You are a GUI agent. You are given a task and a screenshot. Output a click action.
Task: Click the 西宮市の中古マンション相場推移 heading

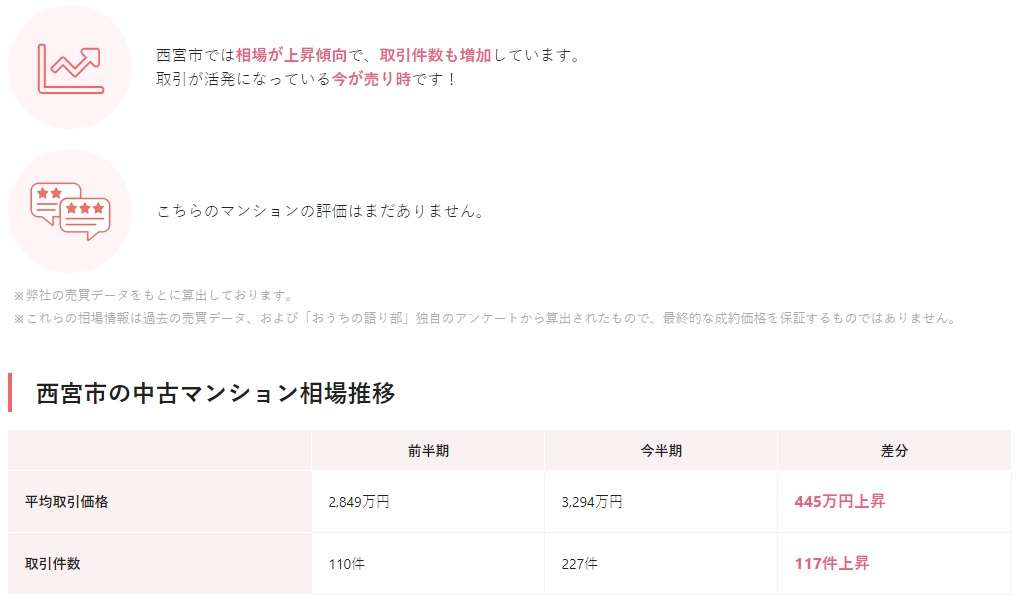[216, 393]
